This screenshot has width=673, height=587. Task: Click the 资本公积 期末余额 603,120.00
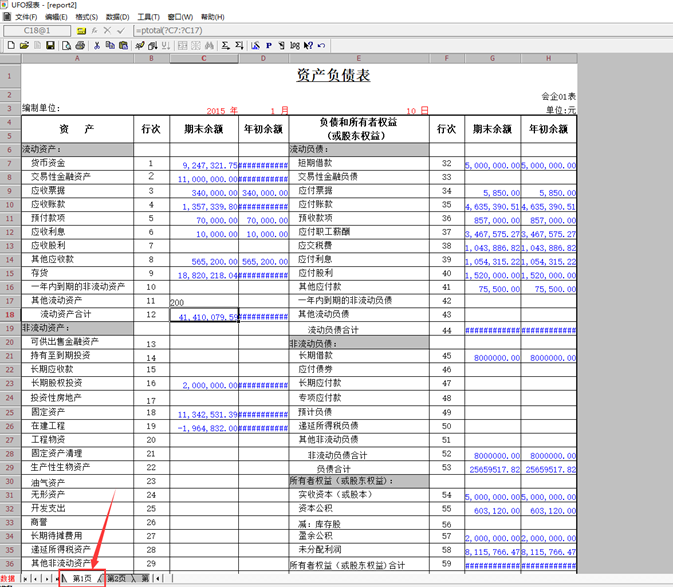492,510
